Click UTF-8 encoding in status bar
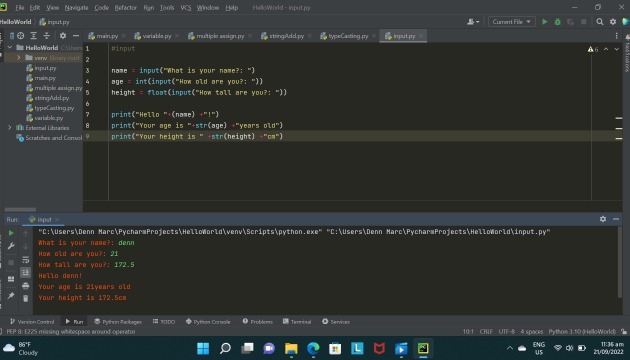630x360 pixels. (x=506, y=331)
